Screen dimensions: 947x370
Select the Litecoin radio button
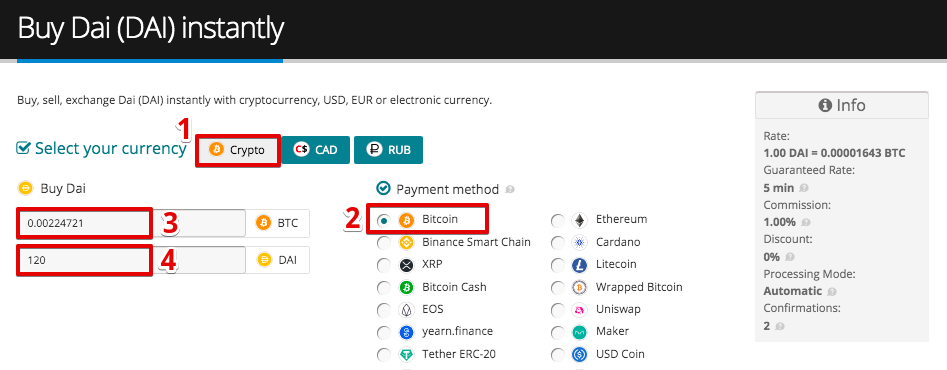click(x=558, y=266)
